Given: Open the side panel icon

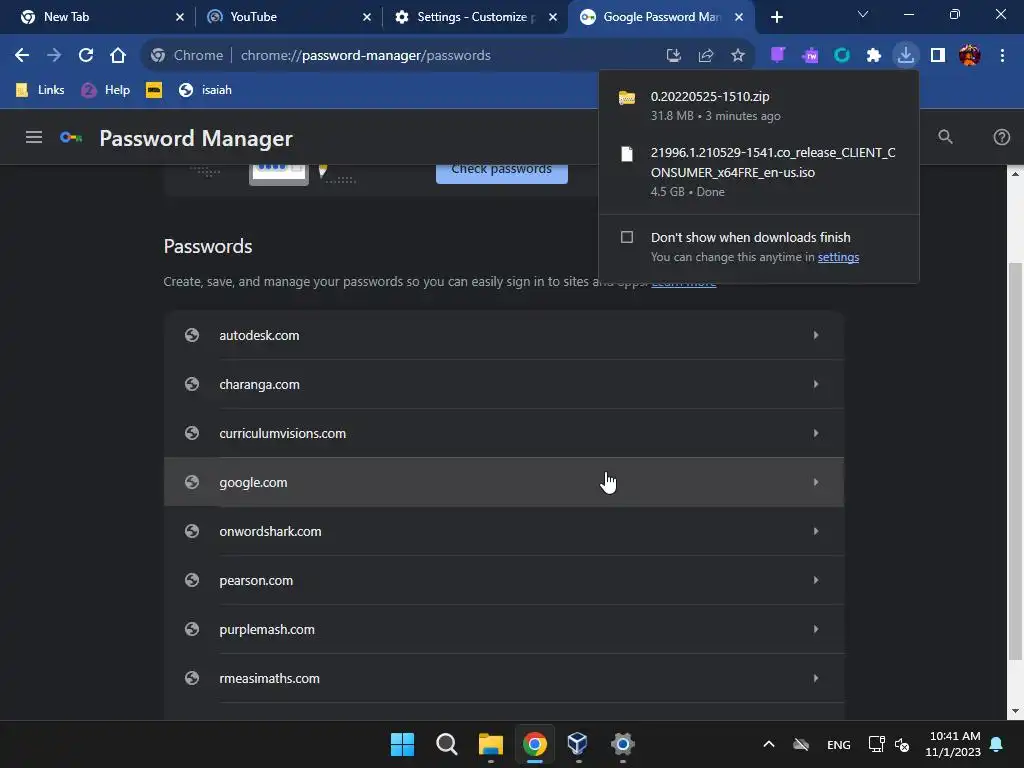Looking at the screenshot, I should click(x=938, y=56).
